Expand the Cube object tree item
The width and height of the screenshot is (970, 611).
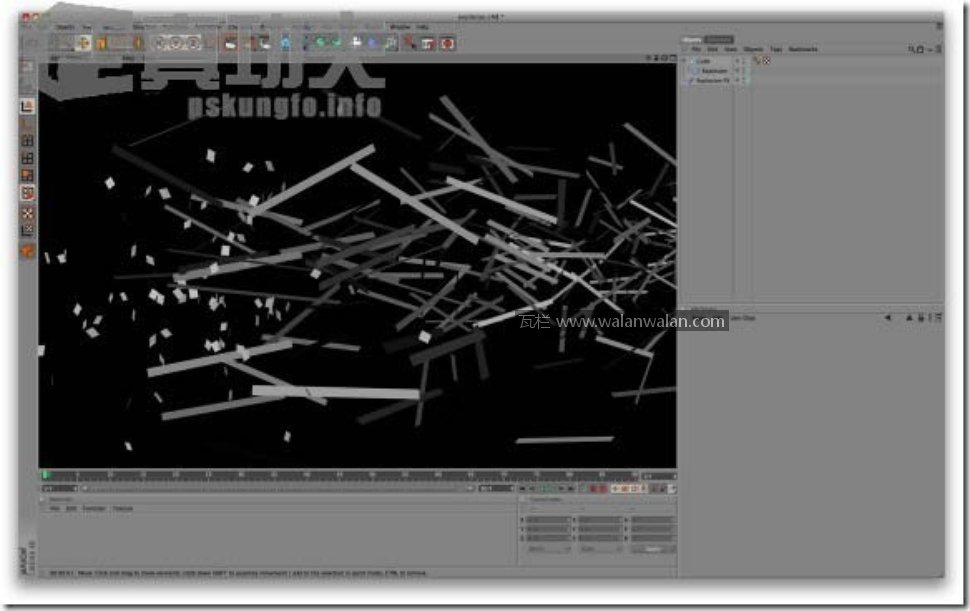click(686, 61)
